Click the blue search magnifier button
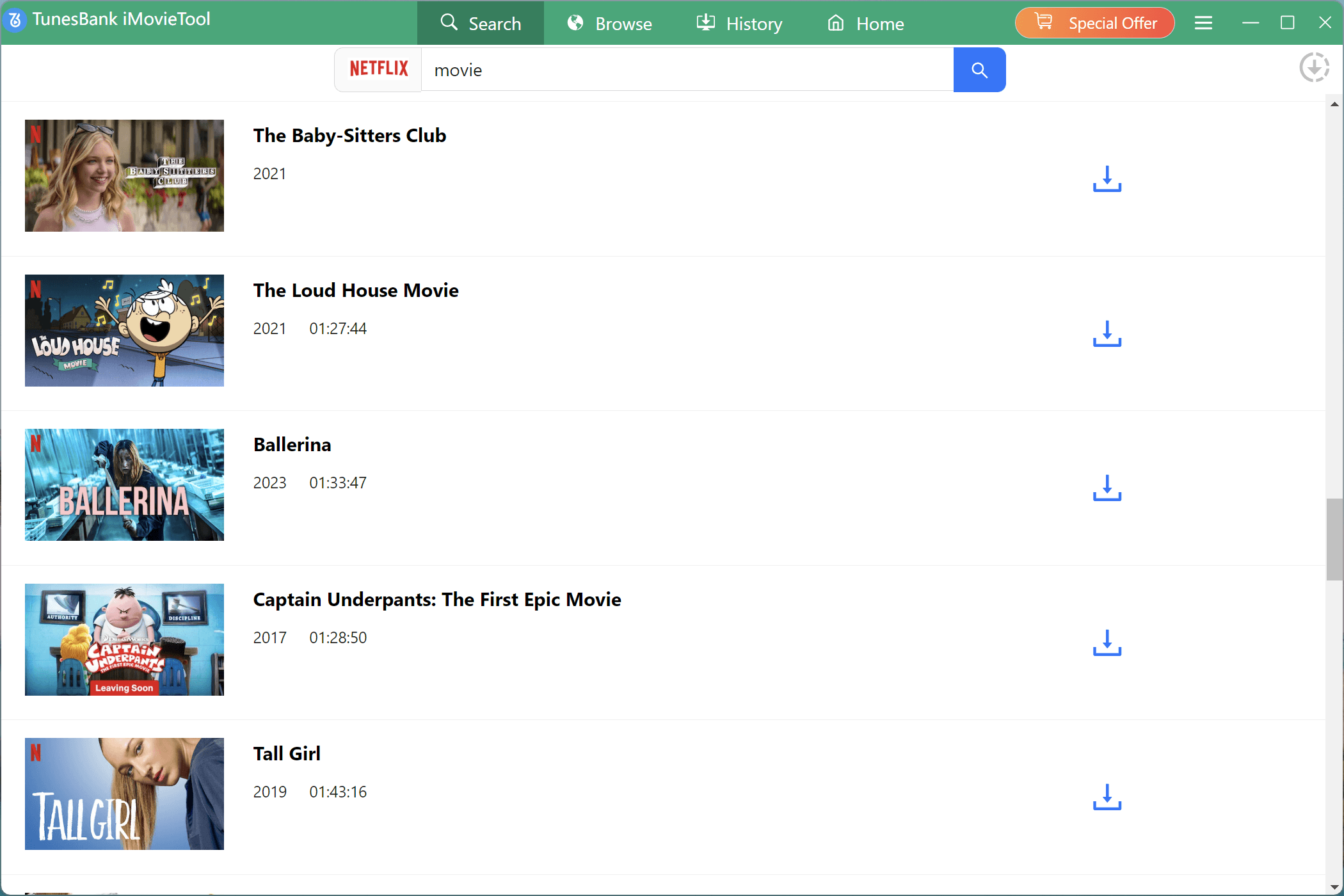 click(979, 70)
